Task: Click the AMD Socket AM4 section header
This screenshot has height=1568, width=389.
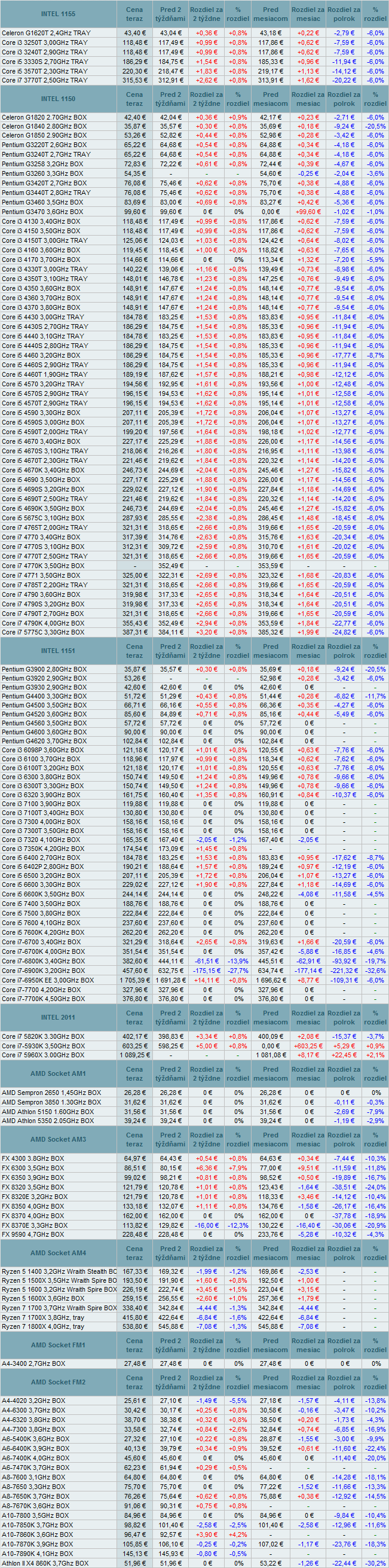Action: tap(59, 1253)
